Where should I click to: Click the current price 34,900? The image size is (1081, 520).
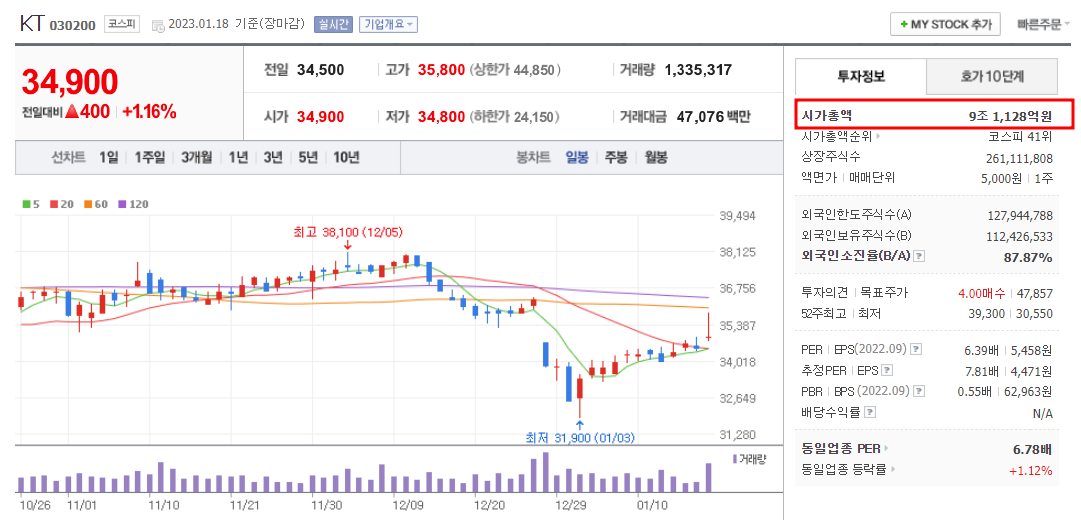tap(70, 82)
